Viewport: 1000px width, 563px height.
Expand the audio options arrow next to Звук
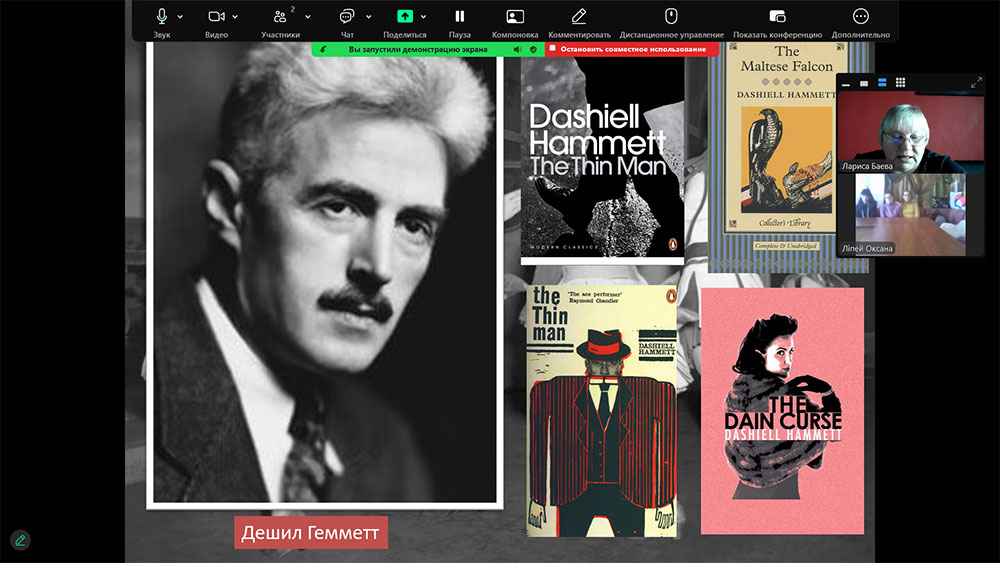(181, 17)
